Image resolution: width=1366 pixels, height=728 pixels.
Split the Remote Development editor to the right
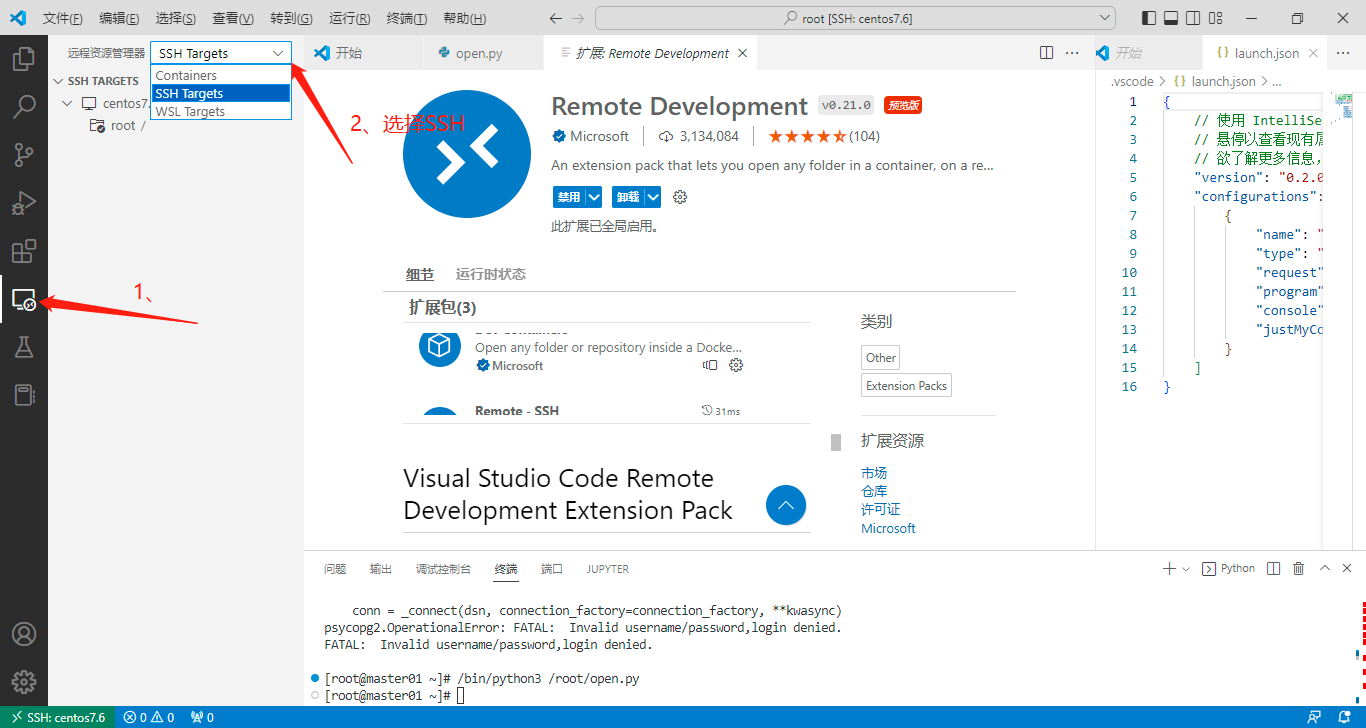point(1046,53)
